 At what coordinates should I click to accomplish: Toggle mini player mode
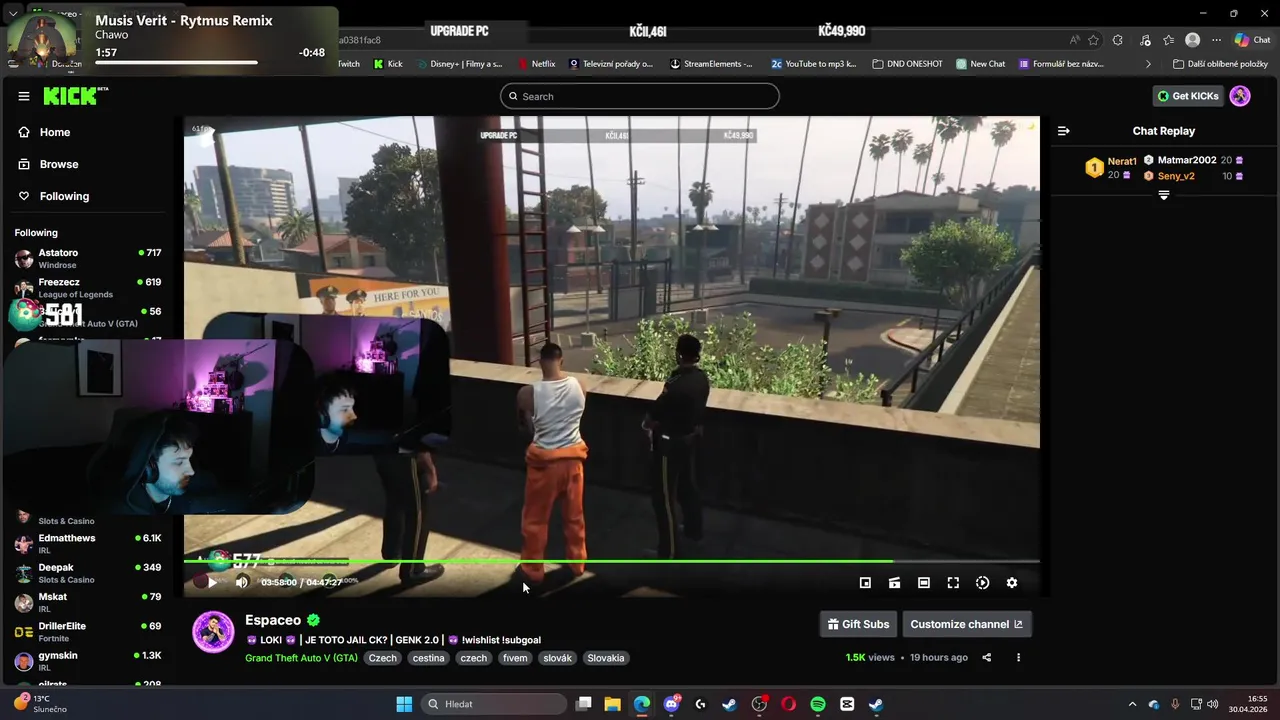coord(865,583)
